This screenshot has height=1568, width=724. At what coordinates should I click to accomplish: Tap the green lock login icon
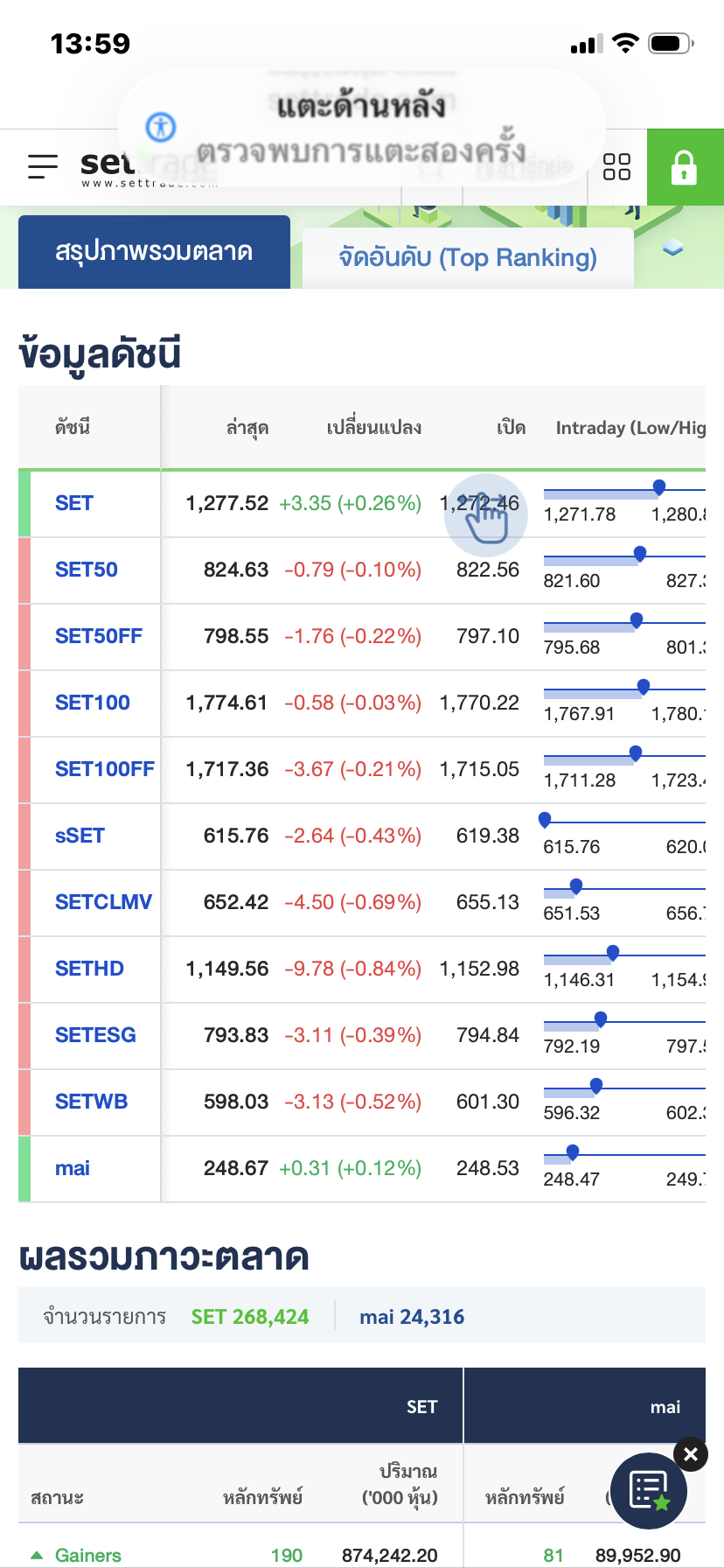(685, 167)
